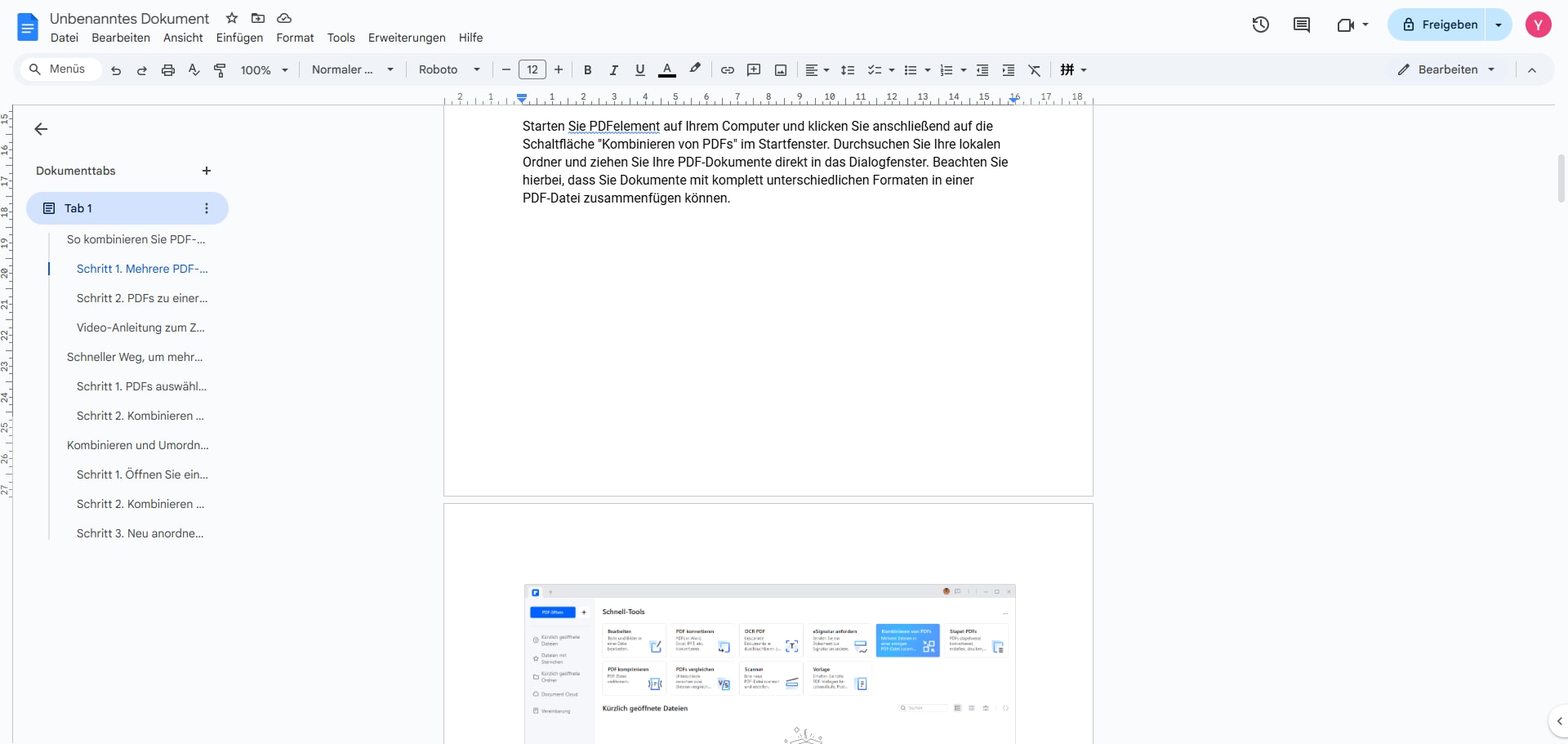Open the Y account avatar
This screenshot has width=1568, height=744.
coord(1539,25)
